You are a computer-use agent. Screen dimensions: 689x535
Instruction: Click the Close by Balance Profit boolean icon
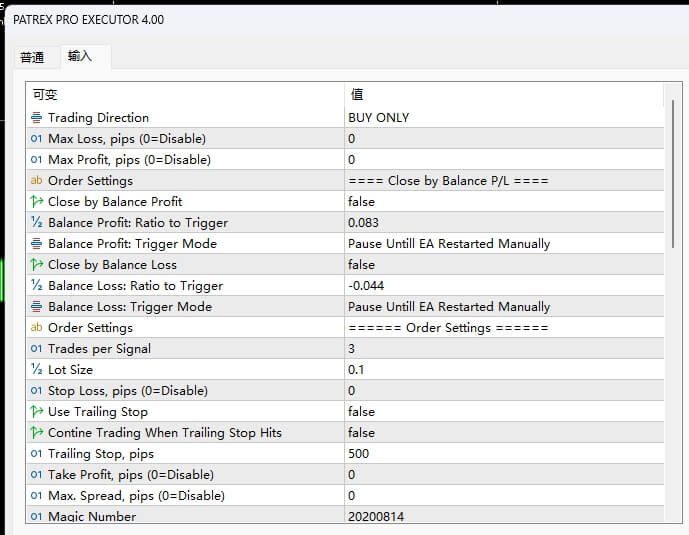point(36,202)
